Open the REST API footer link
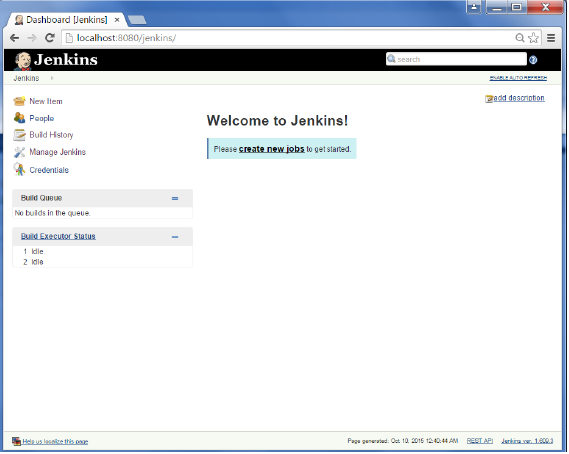The height and width of the screenshot is (454, 569). (480, 441)
